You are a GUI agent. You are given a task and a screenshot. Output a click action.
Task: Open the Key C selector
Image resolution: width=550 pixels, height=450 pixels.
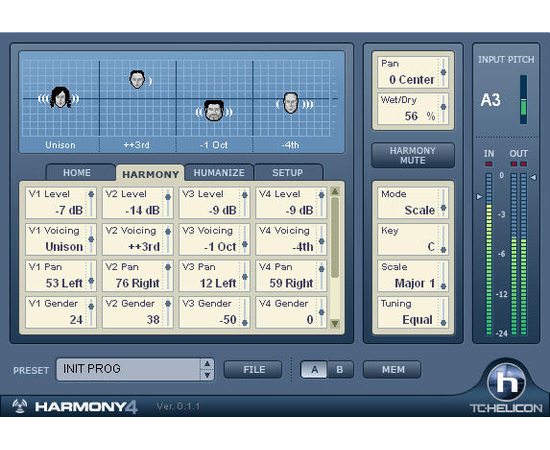(x=413, y=240)
